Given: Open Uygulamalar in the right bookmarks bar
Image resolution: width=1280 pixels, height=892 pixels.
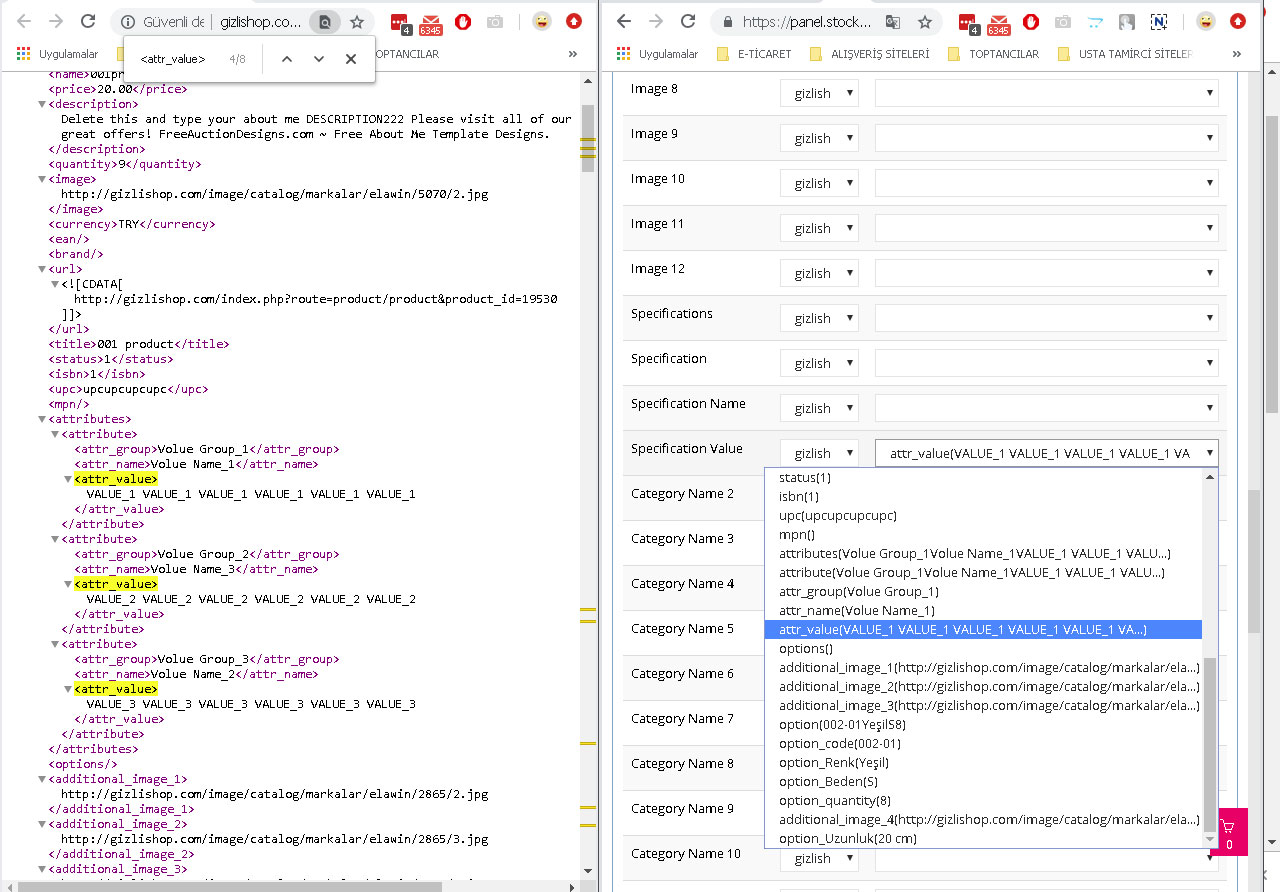Looking at the screenshot, I should click(x=658, y=54).
